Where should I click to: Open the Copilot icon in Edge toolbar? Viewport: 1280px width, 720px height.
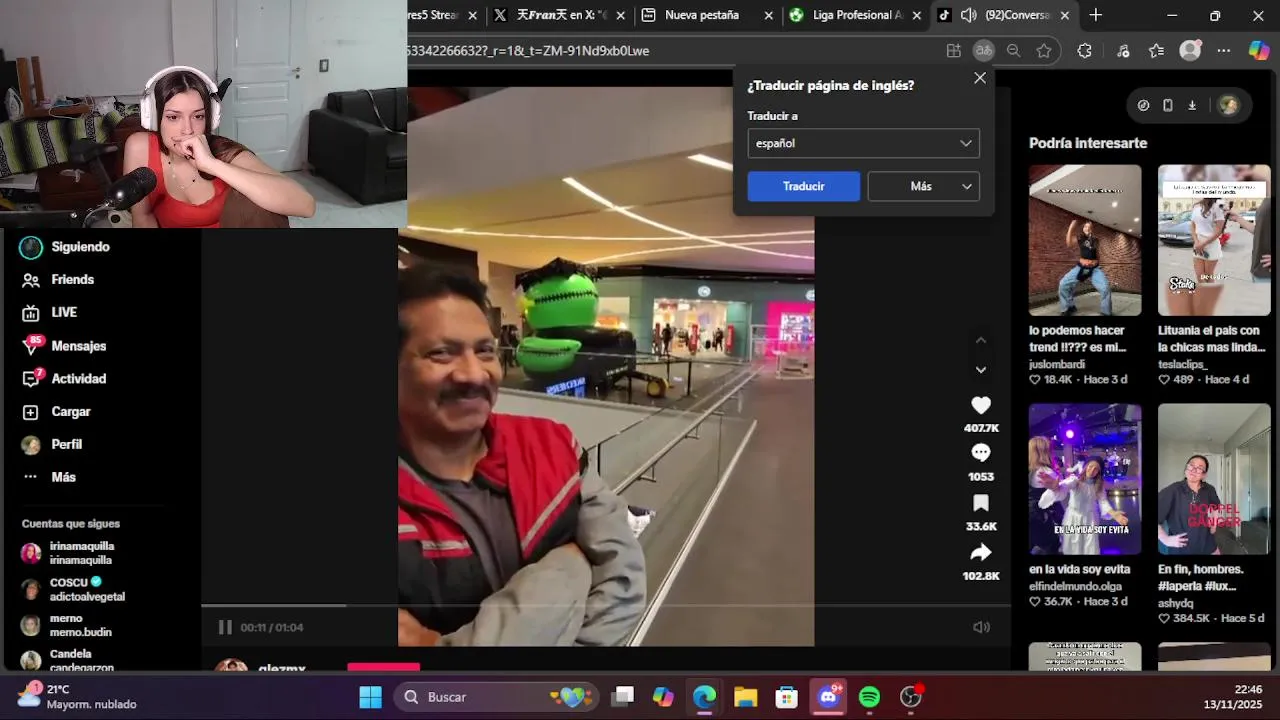click(1259, 51)
